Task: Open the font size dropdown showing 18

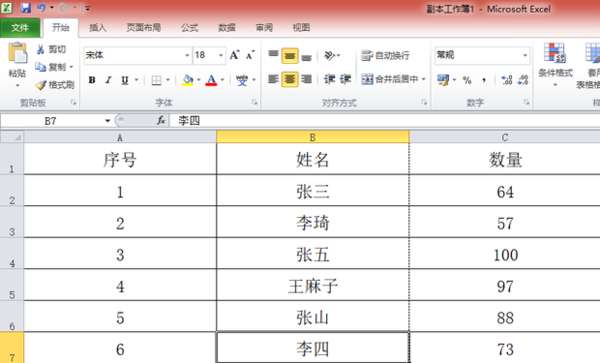Action: [209, 55]
